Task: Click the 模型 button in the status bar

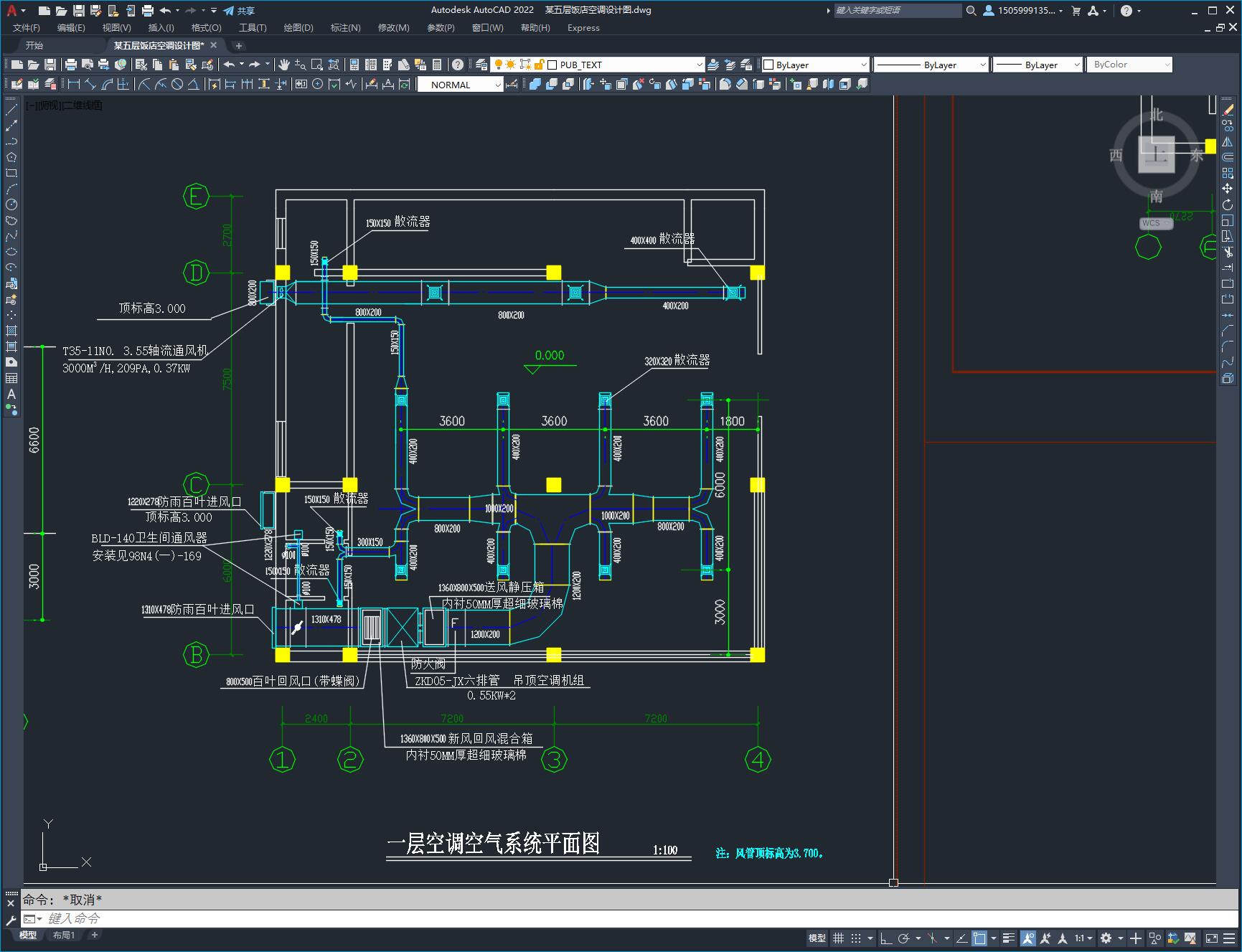Action: pos(817,938)
